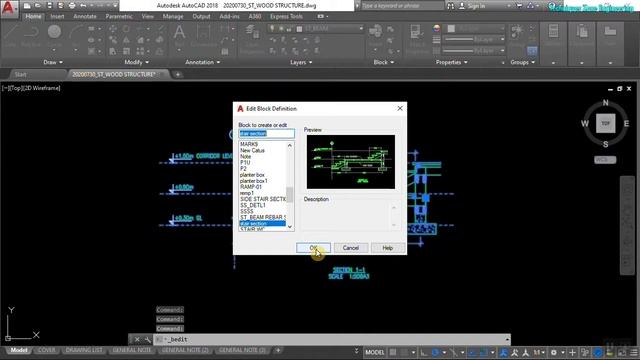Toggle ortho mode in status bar
The image size is (640, 360).
[x=424, y=352]
